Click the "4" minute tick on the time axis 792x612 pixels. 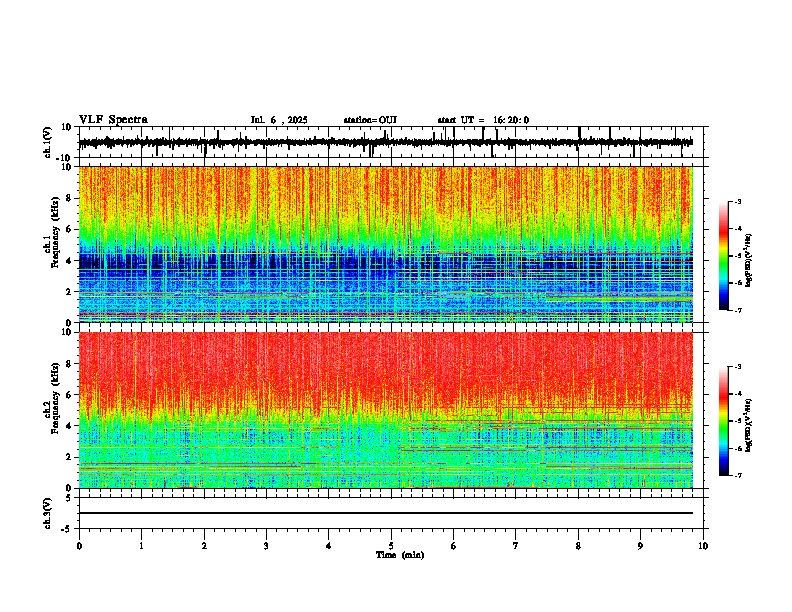(x=329, y=546)
